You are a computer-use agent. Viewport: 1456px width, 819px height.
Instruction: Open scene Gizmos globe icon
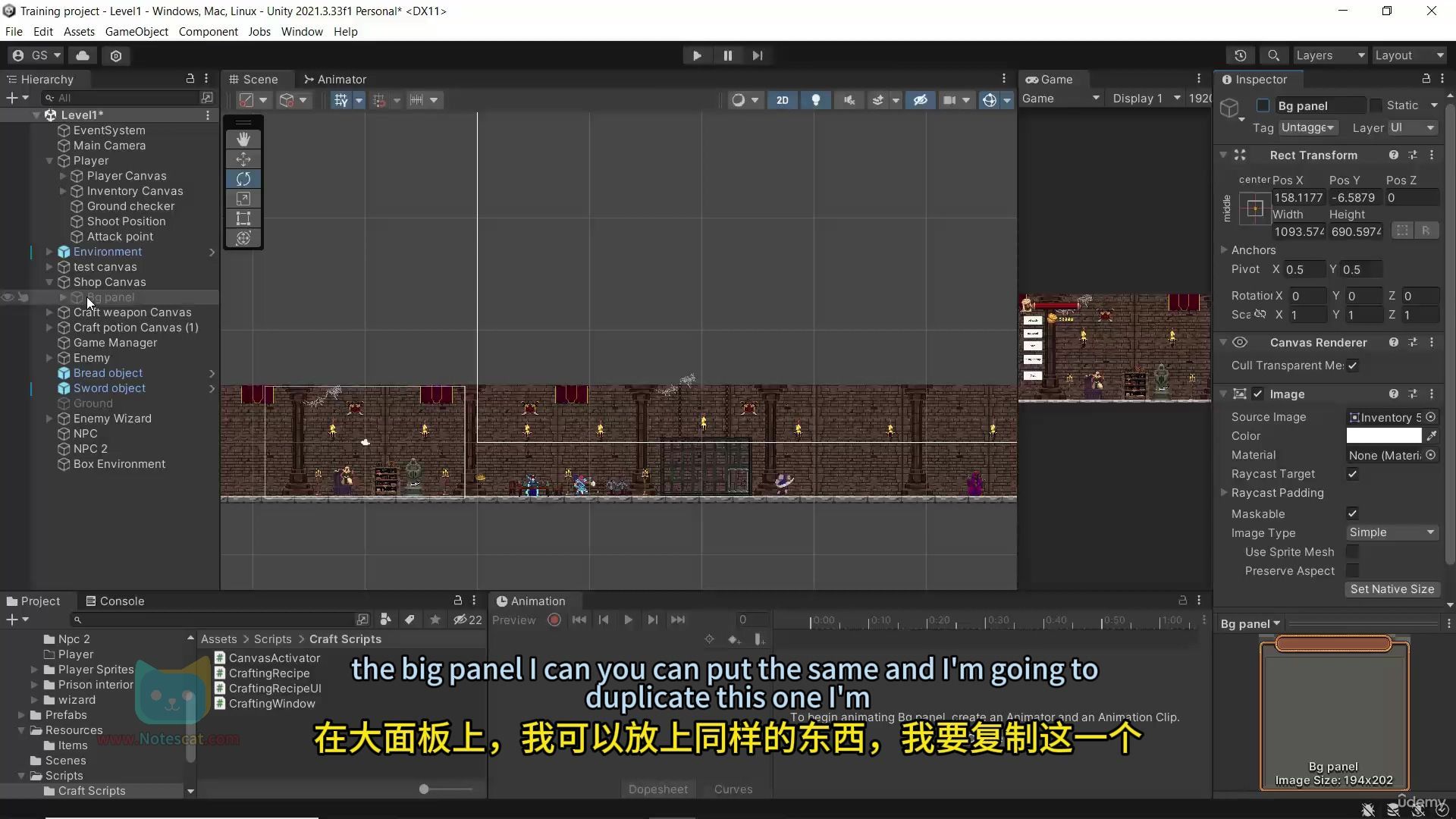989,100
